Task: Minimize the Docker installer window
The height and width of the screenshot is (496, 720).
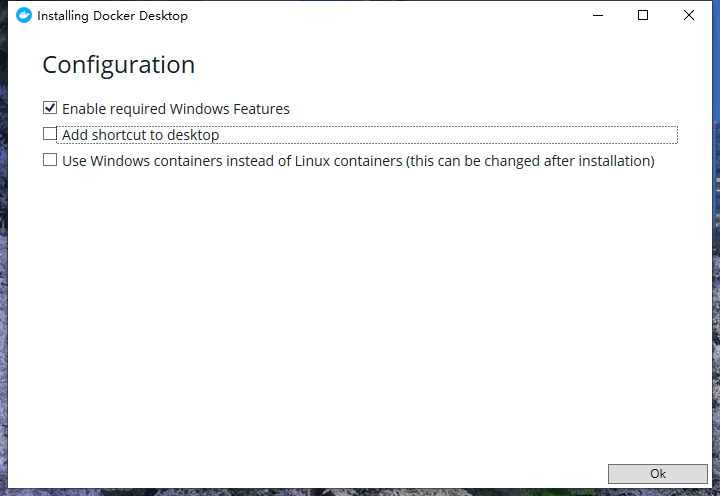Action: pos(598,15)
